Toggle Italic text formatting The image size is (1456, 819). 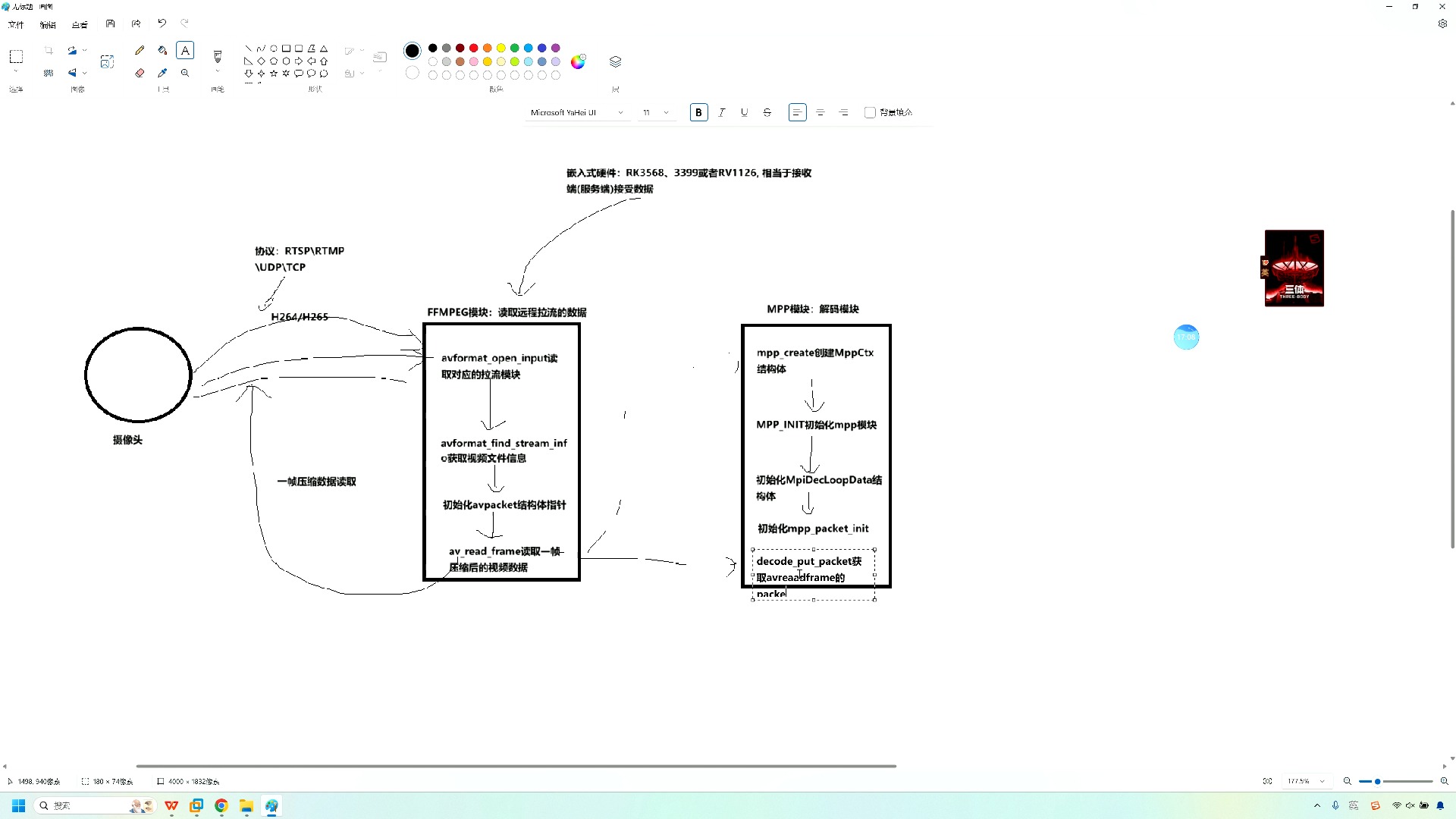(x=722, y=112)
